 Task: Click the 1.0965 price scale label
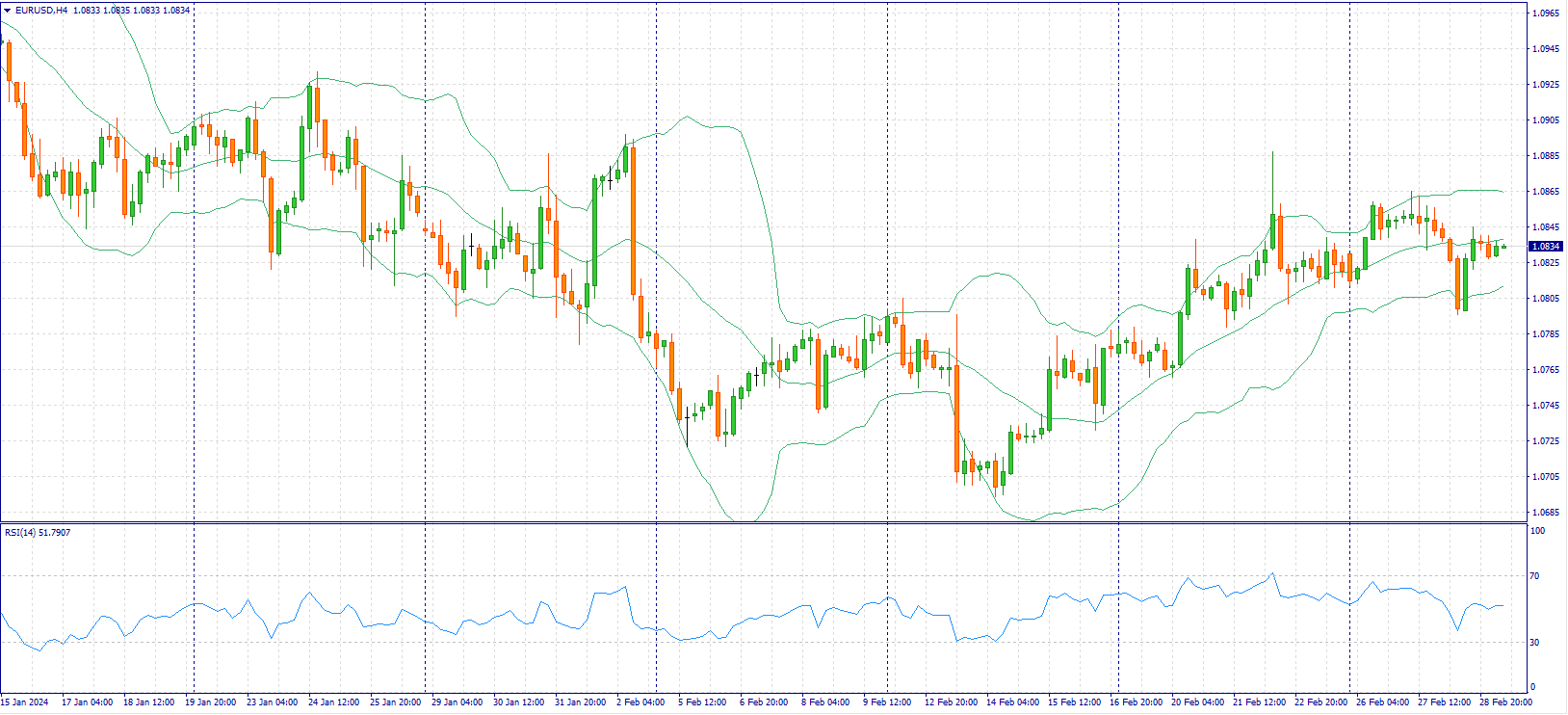coord(1545,13)
